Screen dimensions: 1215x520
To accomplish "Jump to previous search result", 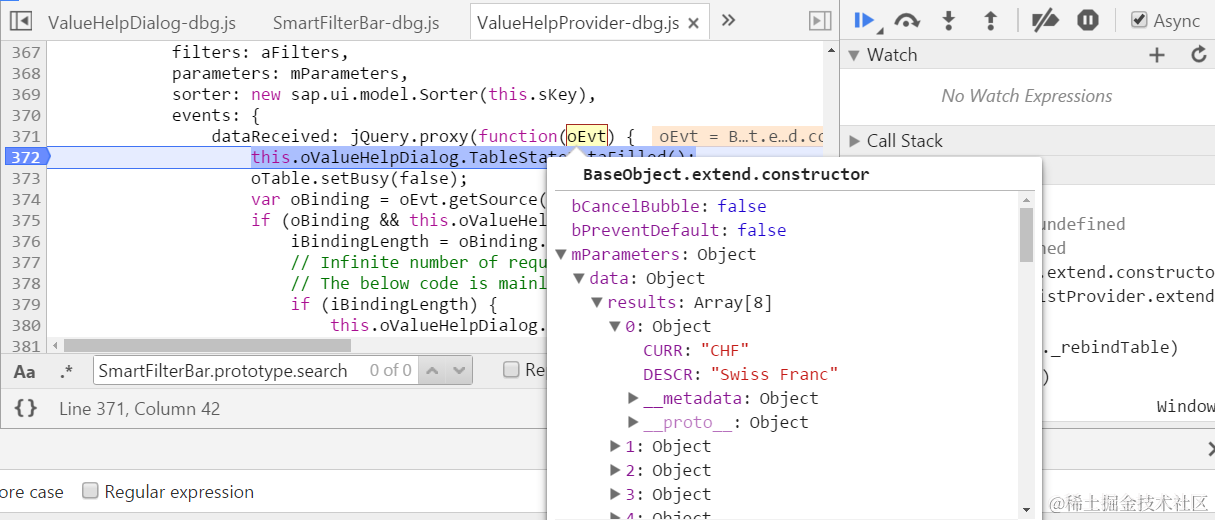I will tap(431, 370).
